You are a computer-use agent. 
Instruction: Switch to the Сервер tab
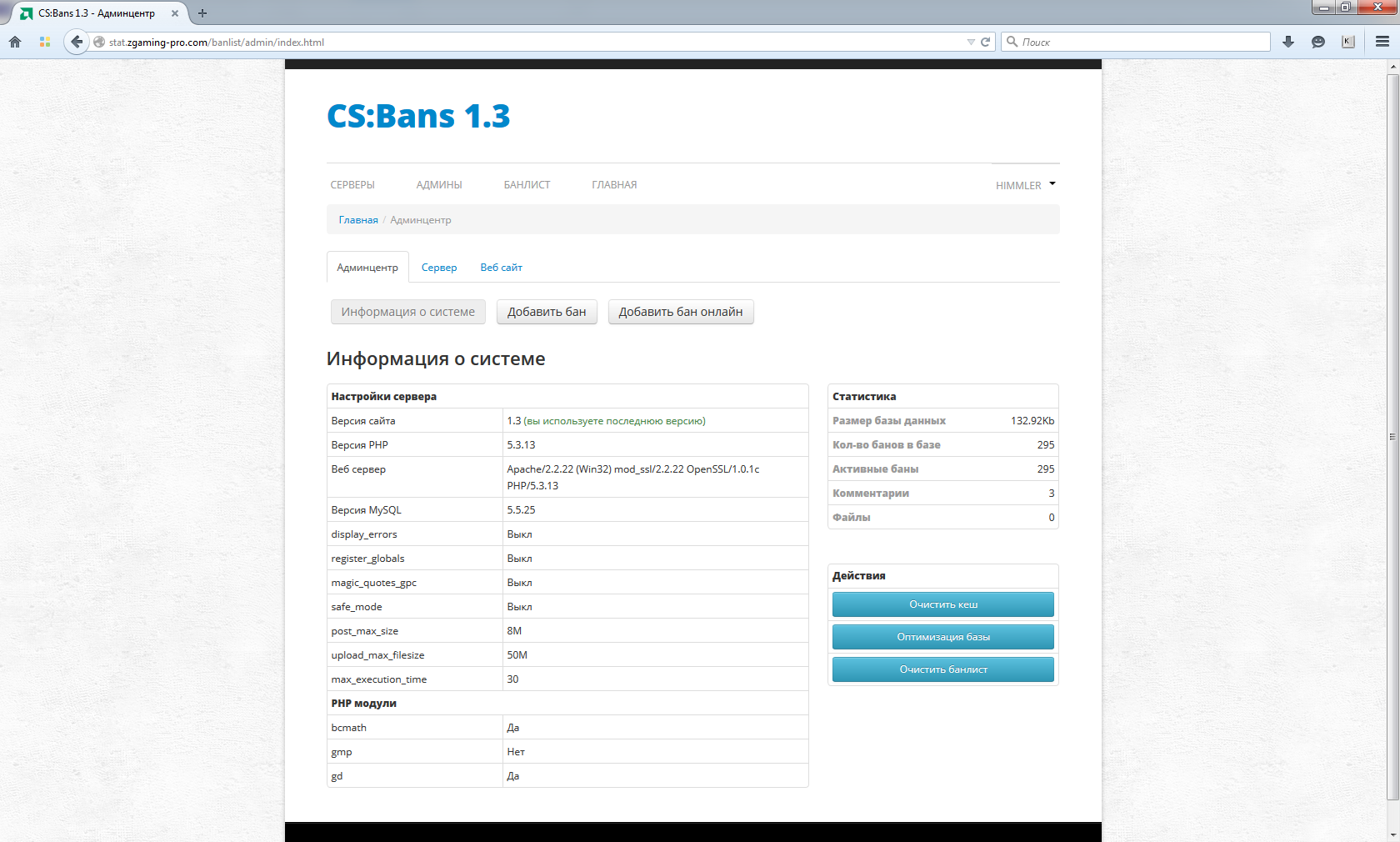point(439,268)
